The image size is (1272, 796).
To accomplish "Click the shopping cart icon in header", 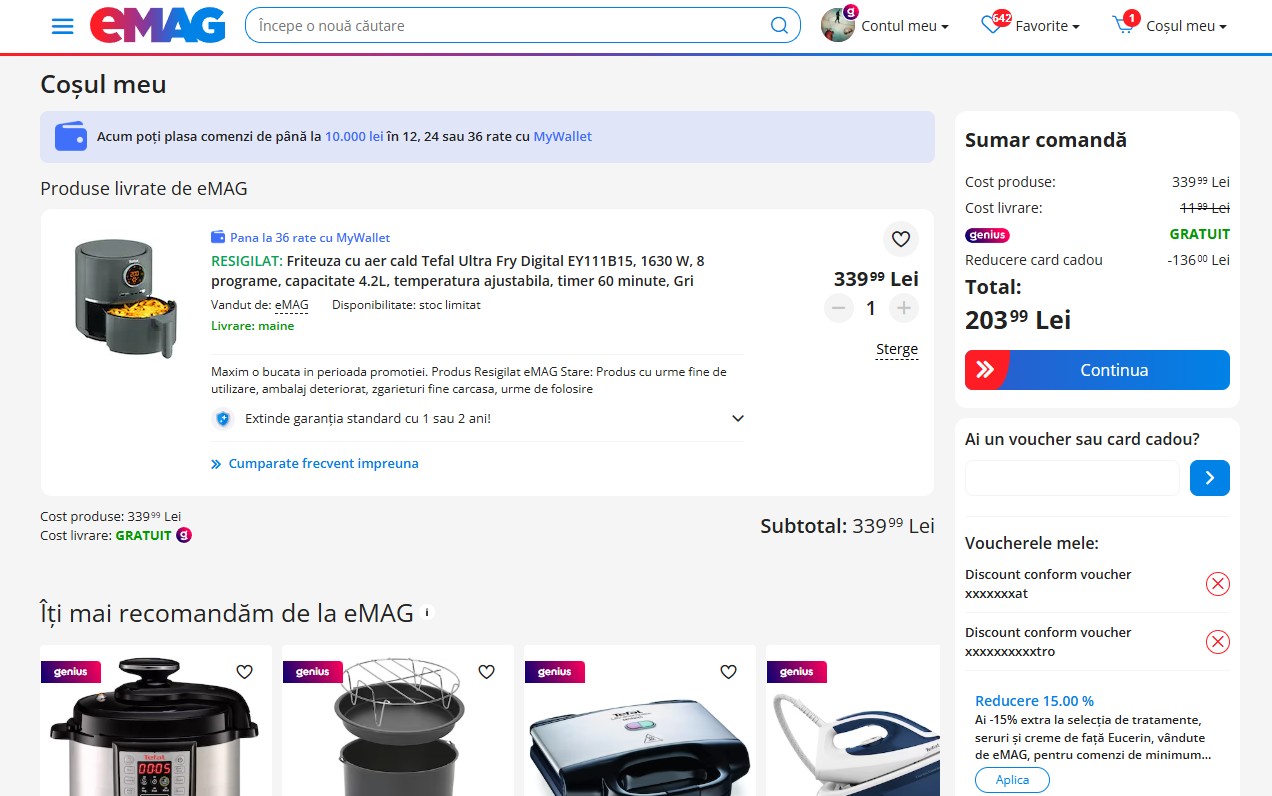I will click(1124, 25).
